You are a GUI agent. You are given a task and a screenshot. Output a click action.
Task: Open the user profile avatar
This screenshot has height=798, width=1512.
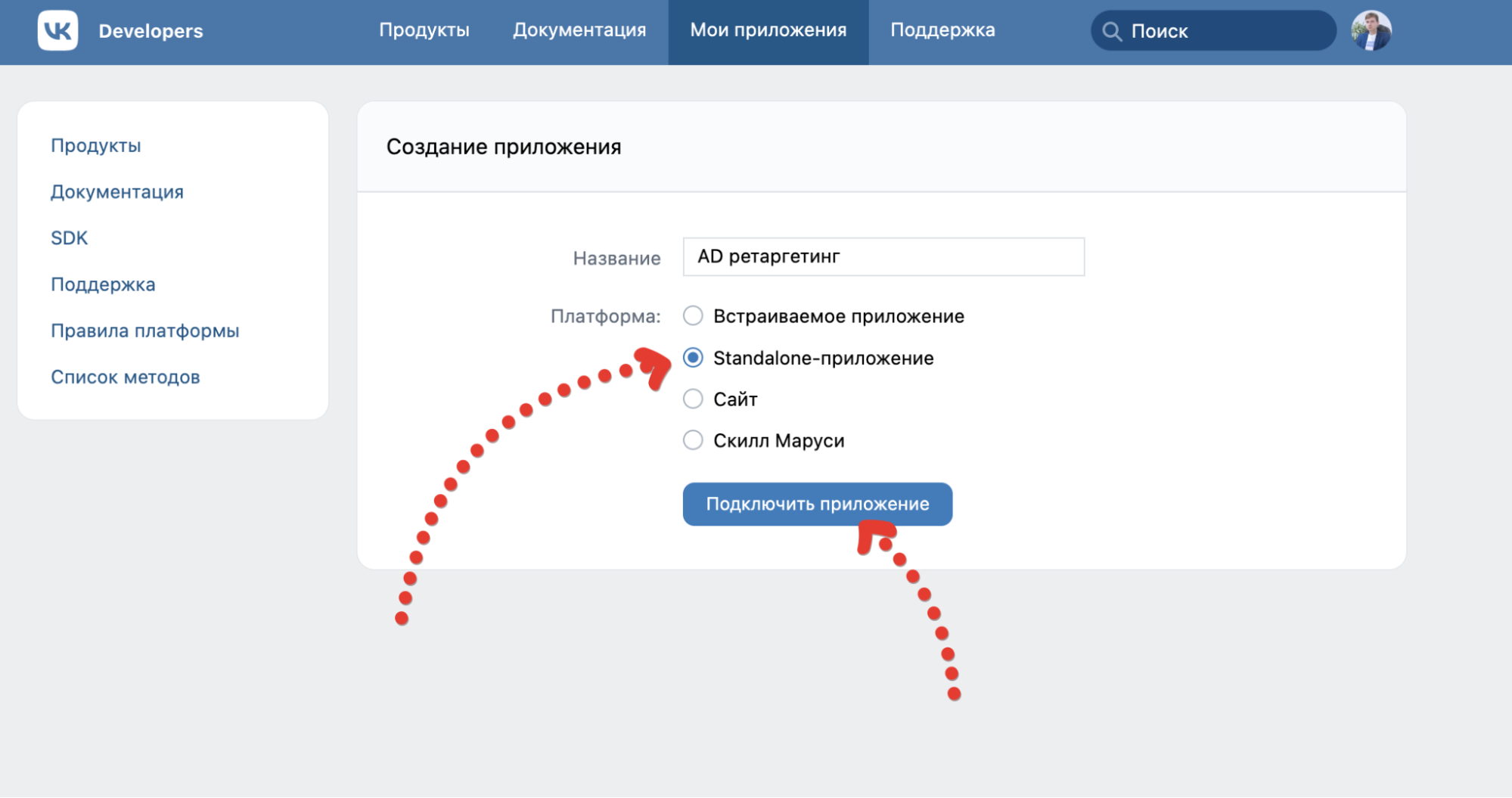point(1371,31)
